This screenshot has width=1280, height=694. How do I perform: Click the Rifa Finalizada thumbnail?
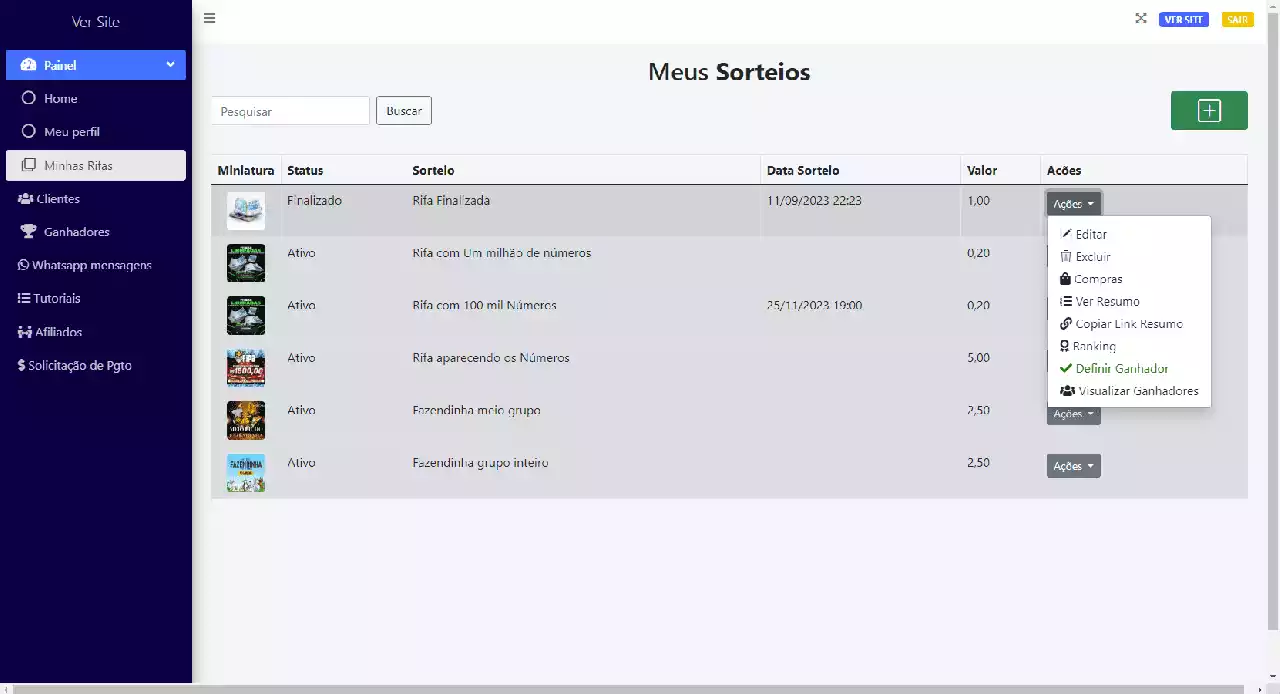[x=246, y=211]
